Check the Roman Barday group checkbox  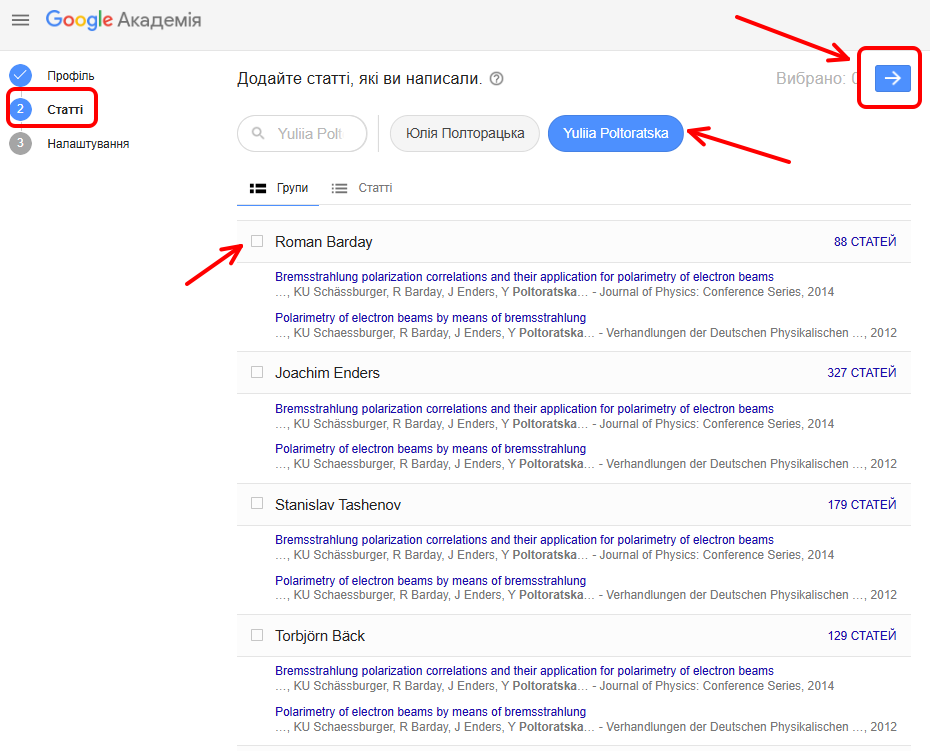click(x=257, y=241)
